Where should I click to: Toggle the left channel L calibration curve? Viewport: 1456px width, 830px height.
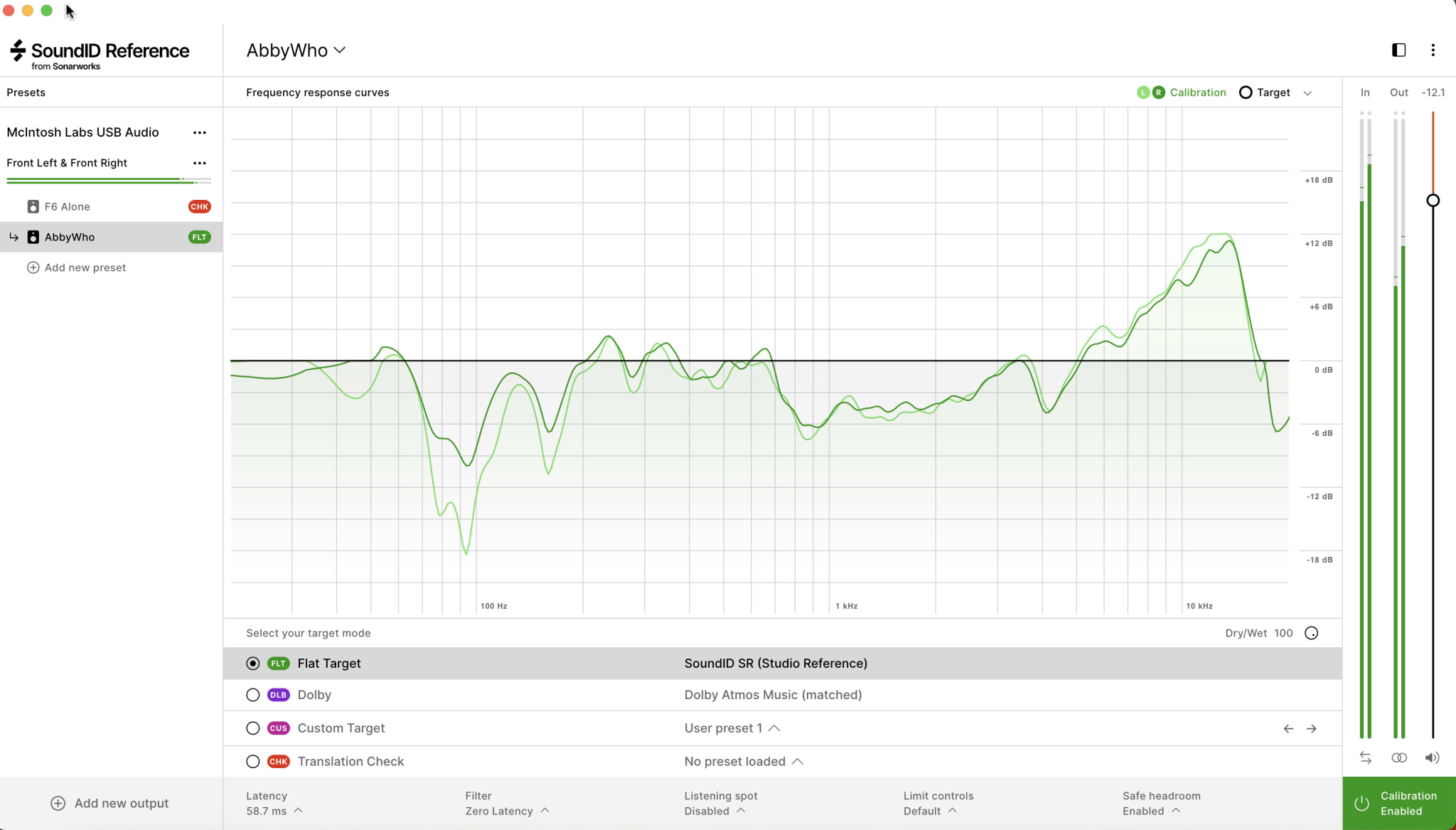(1143, 92)
